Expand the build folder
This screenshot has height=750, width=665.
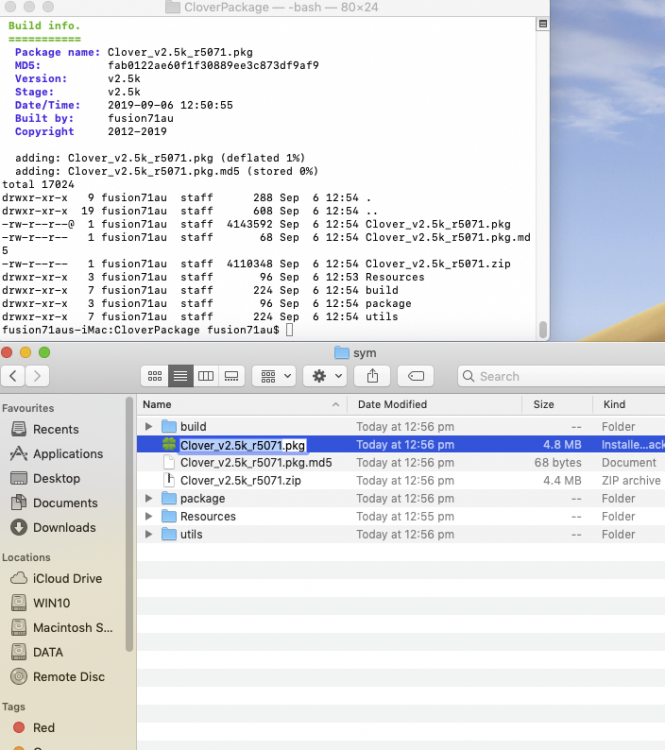[x=148, y=426]
